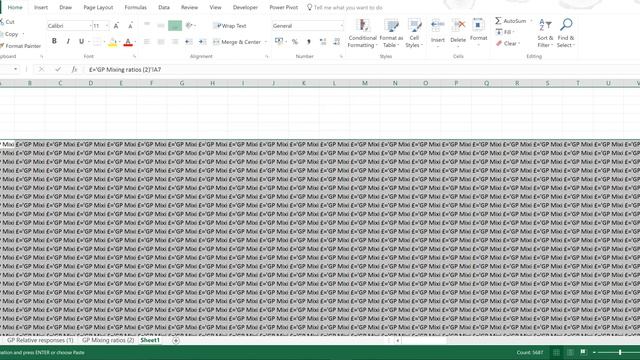
Task: Open the borders dropdown arrow
Action: tap(104, 42)
